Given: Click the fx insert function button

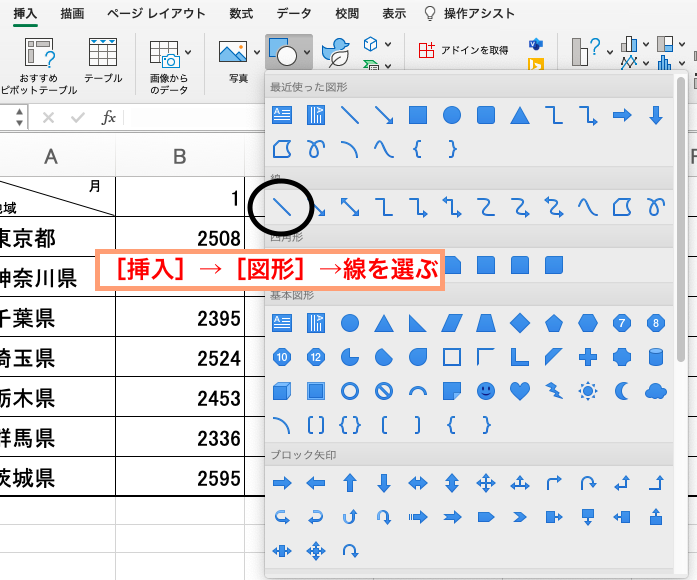Looking at the screenshot, I should tap(108, 118).
